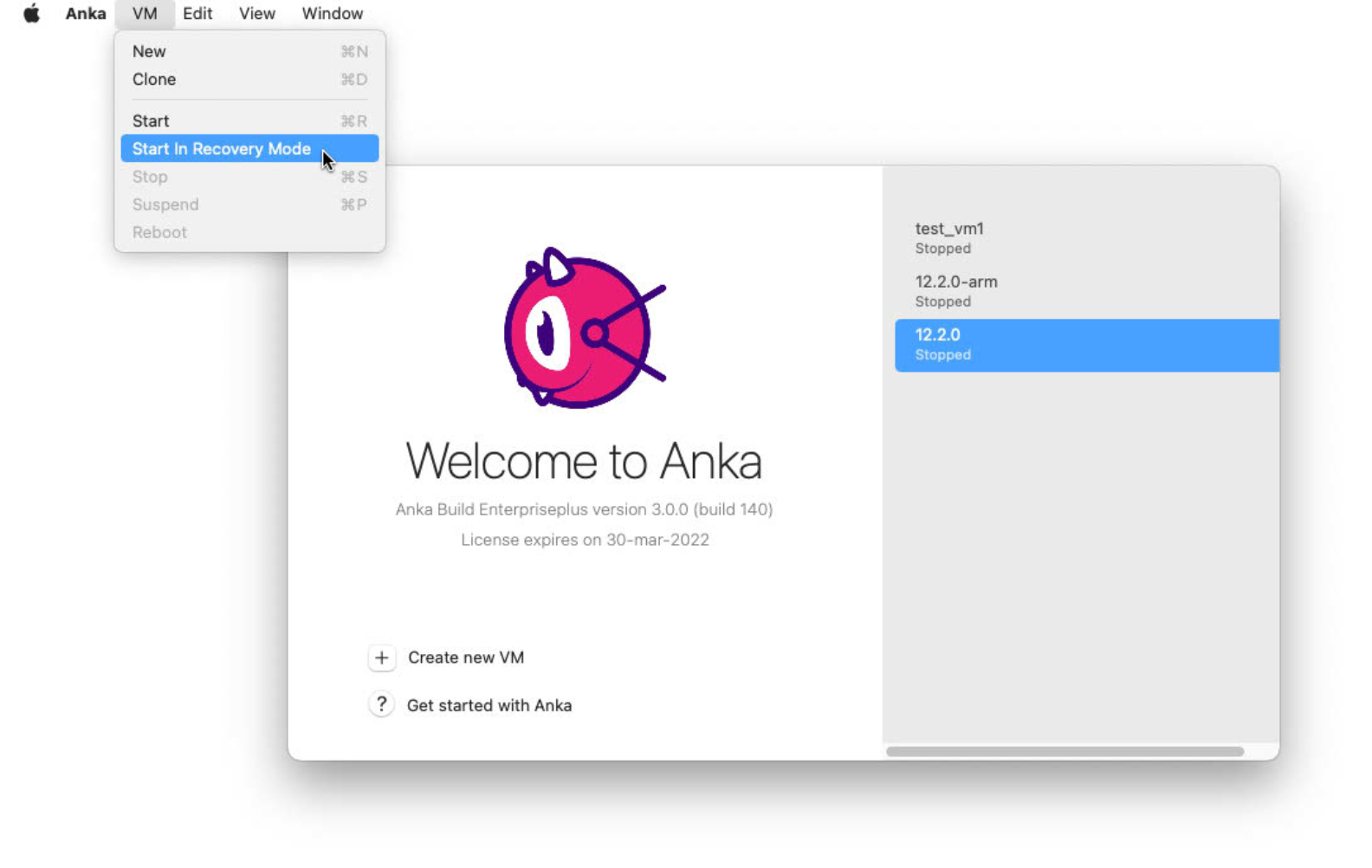Open the View menu
1372x868 pixels.
pos(256,14)
